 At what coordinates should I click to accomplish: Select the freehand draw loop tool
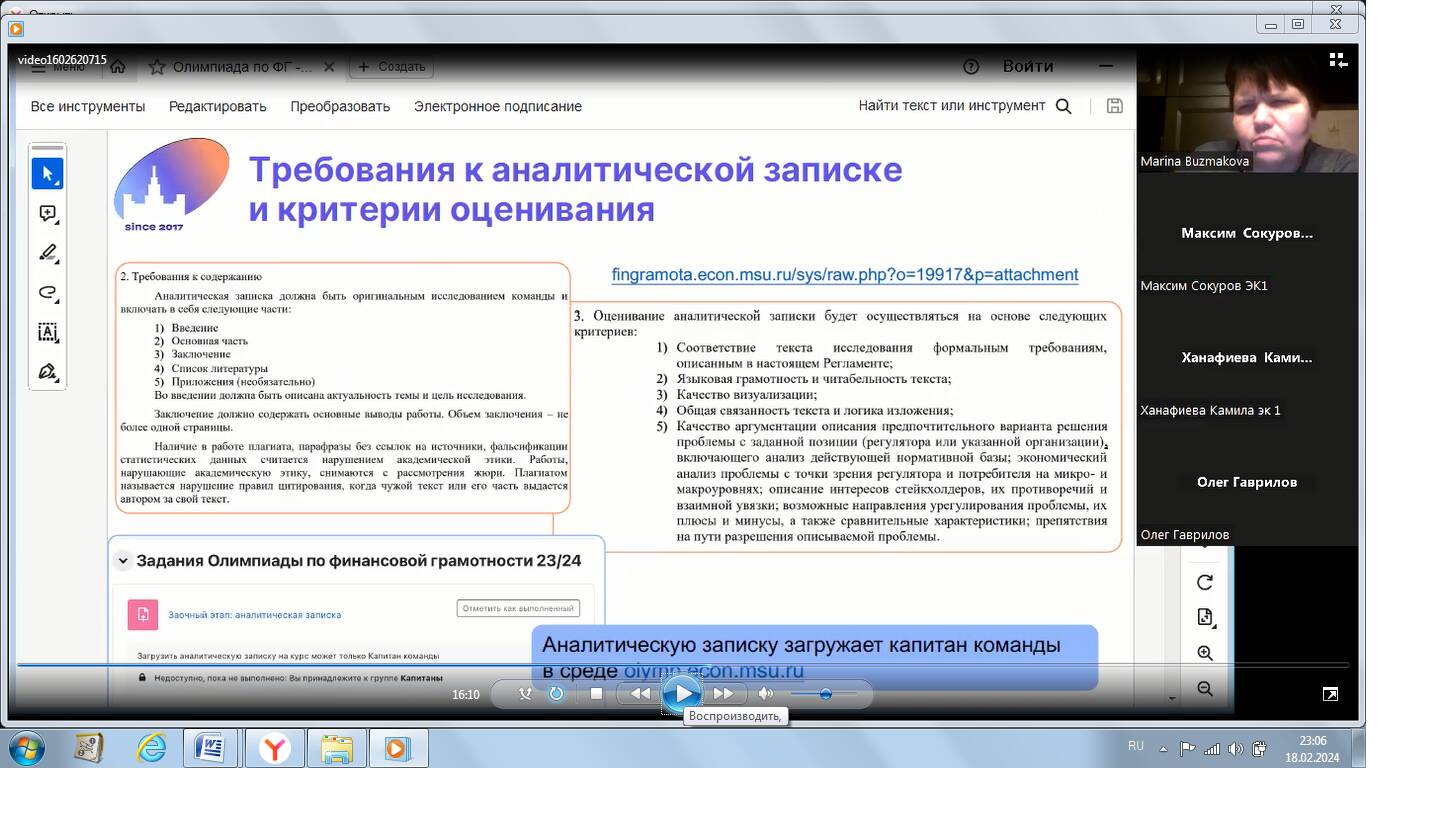(47, 293)
